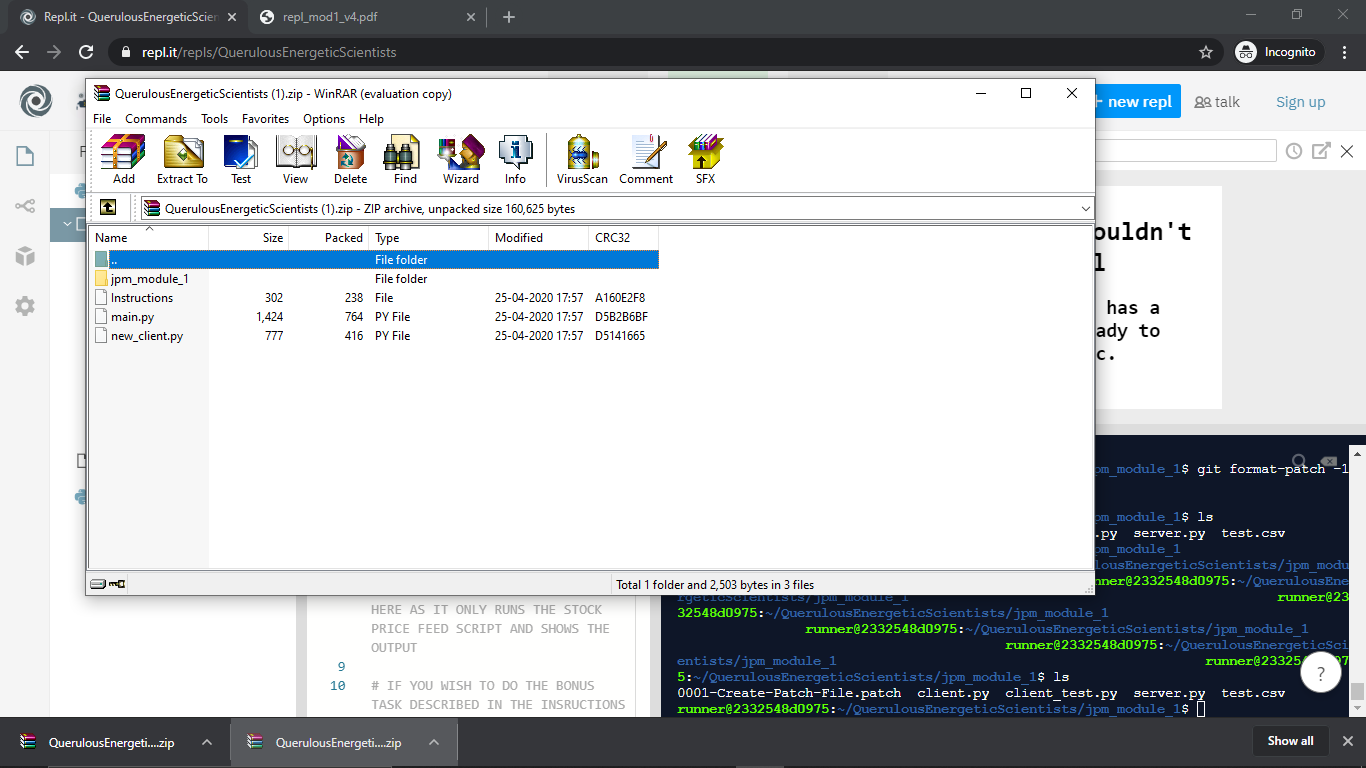This screenshot has width=1366, height=768.
Task: Click the up-one-level folder icon
Action: point(108,207)
